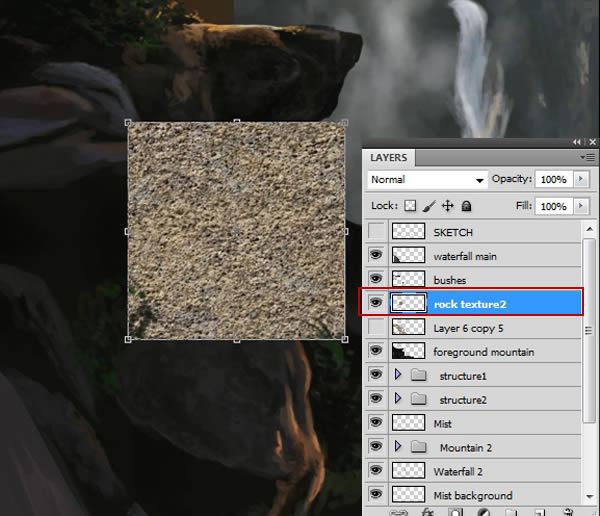Screen dimensions: 600x516
Task: Select the bushes layer name
Action: [x=450, y=280]
